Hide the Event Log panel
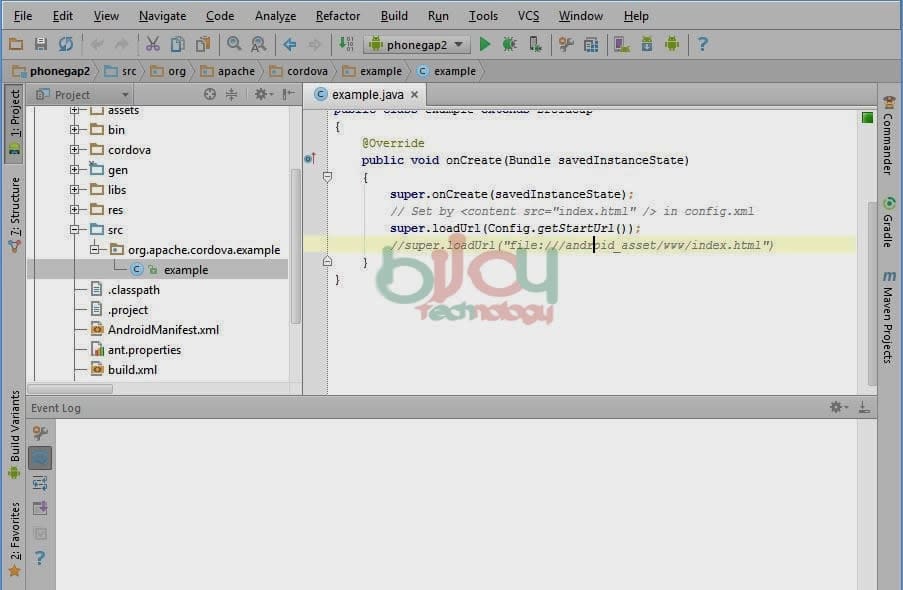903x590 pixels. [x=864, y=408]
